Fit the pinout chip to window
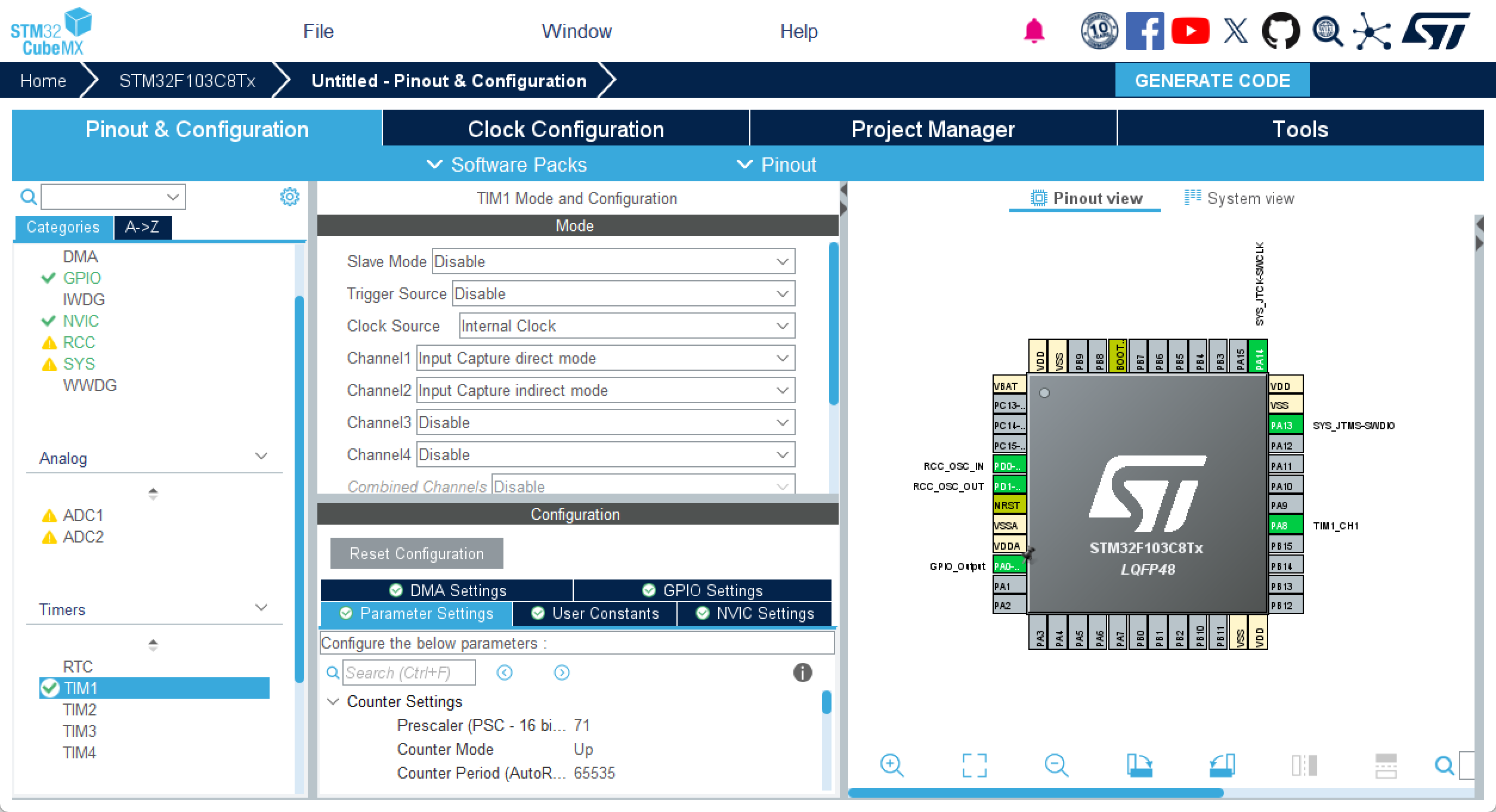 (974, 765)
